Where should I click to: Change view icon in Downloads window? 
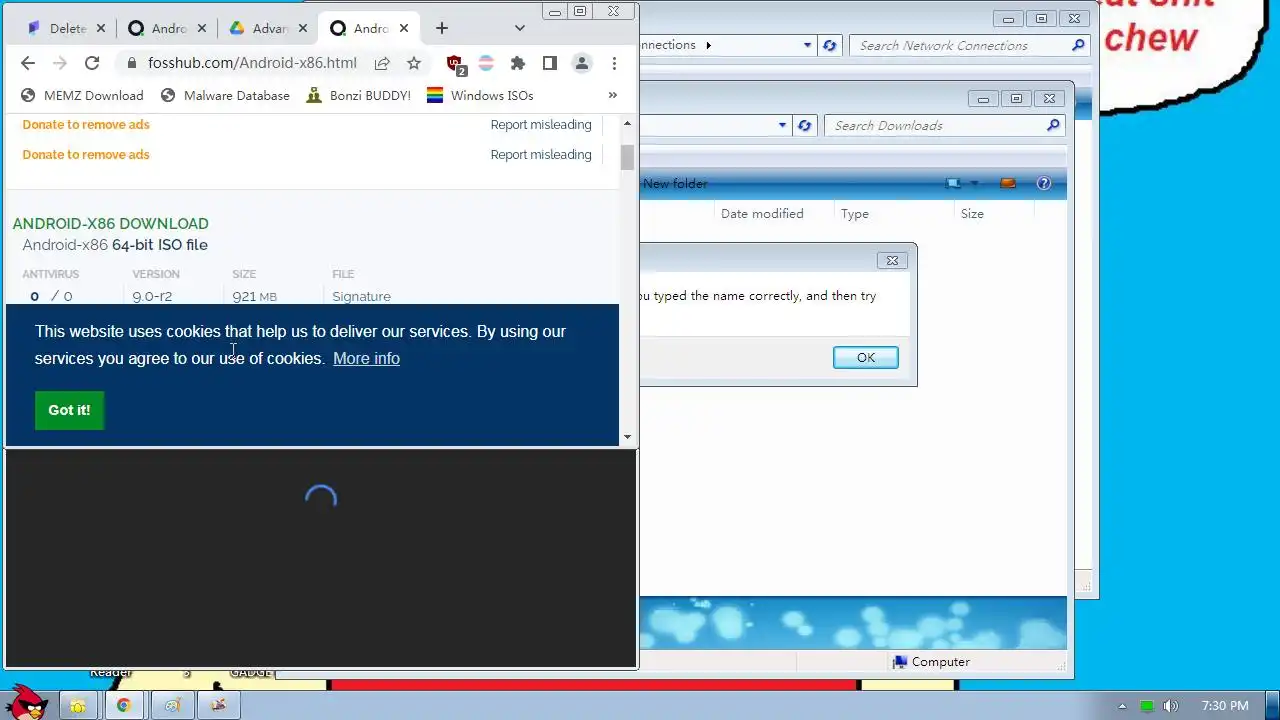pos(953,184)
